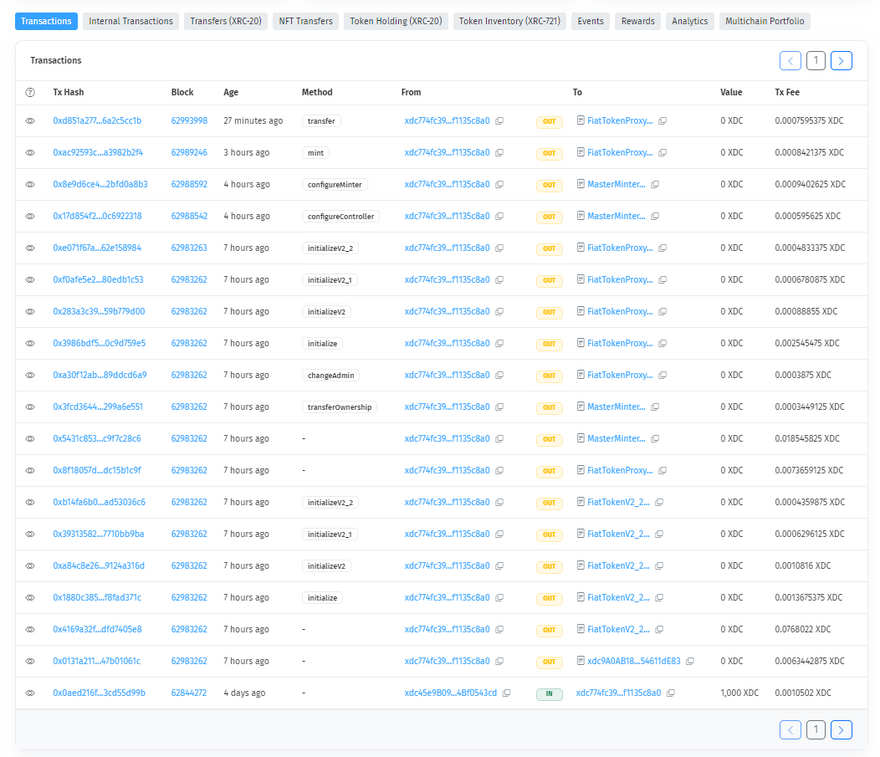Click contract icon beside MasterMinter in configureController row
Screen dimensions: 880x757
point(580,217)
